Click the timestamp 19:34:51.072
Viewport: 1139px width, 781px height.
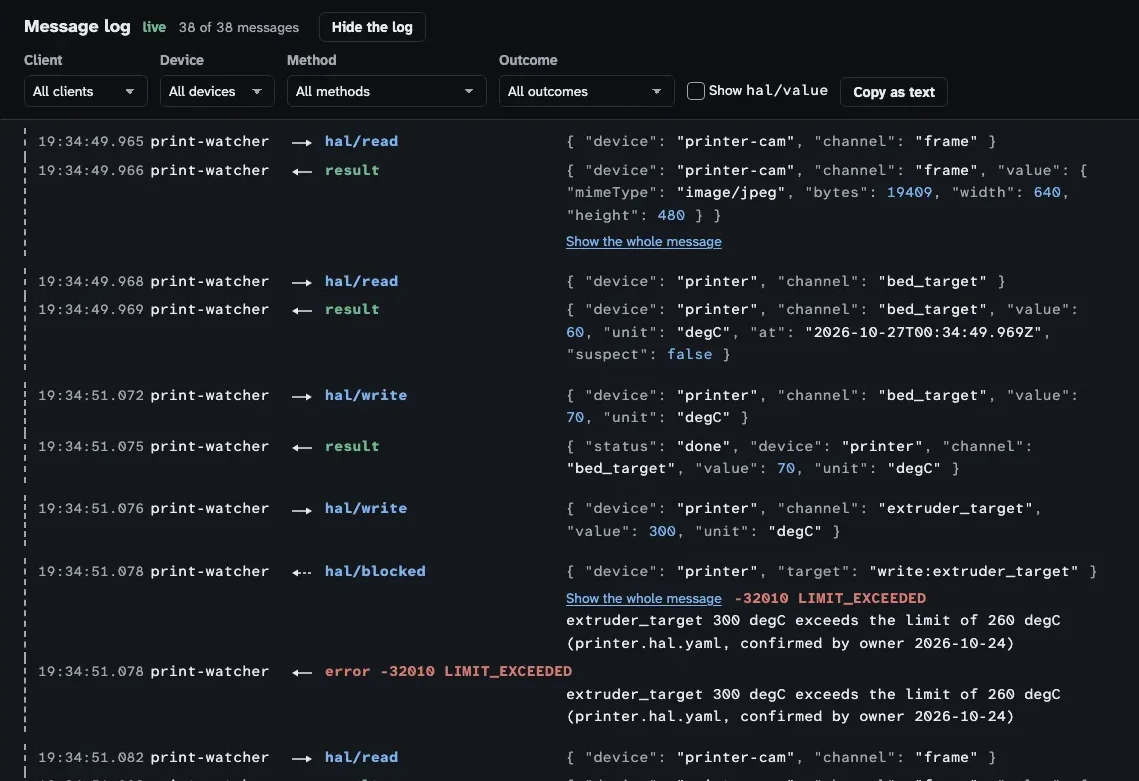[91, 395]
